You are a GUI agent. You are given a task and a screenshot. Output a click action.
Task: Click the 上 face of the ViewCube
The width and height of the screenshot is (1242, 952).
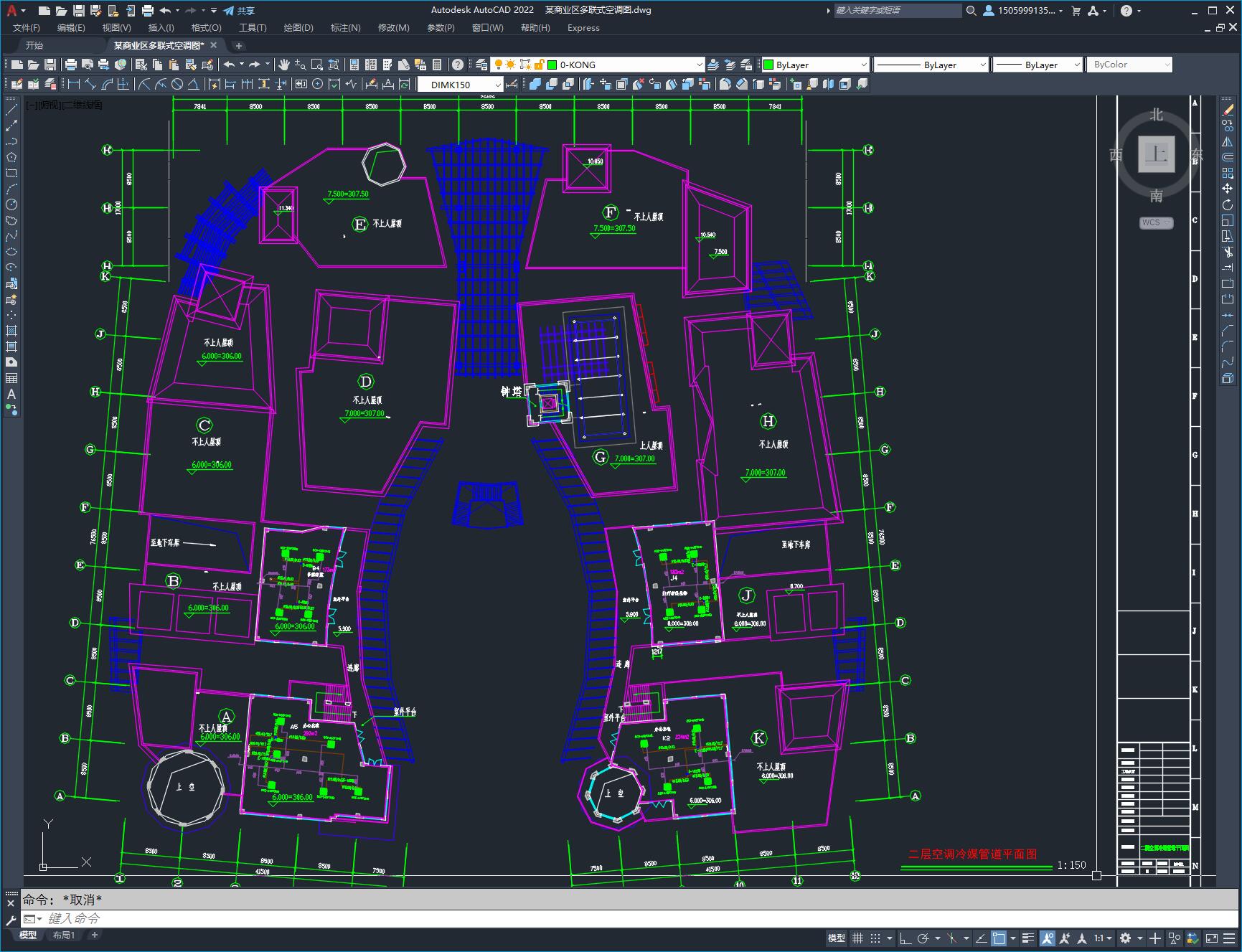coord(1156,154)
